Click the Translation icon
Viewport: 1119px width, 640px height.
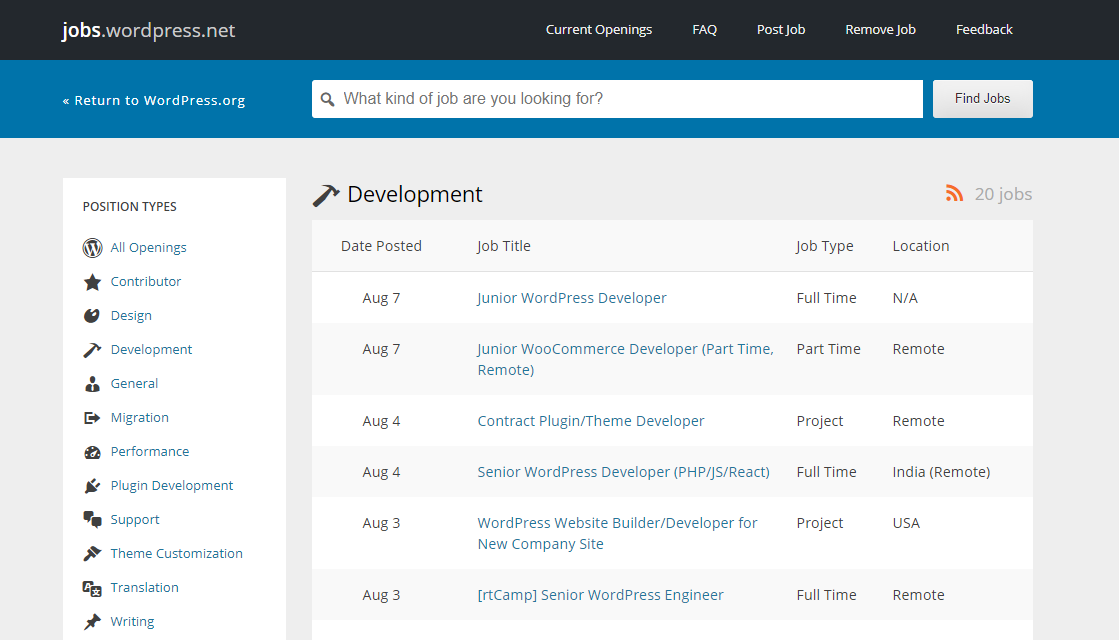pyautogui.click(x=92, y=587)
